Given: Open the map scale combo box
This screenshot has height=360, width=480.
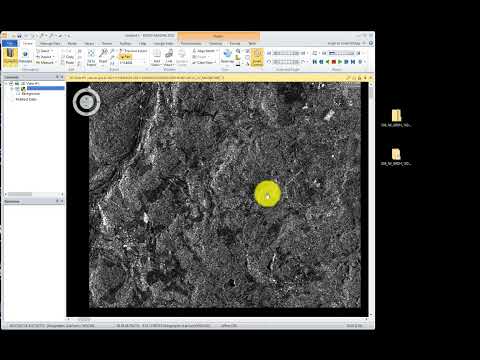Looking at the screenshot, I should pos(133,62).
